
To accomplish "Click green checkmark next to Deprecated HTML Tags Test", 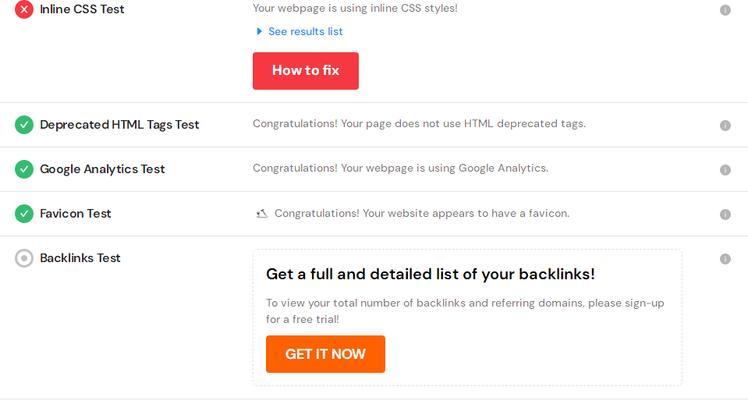I will tap(24, 125).
